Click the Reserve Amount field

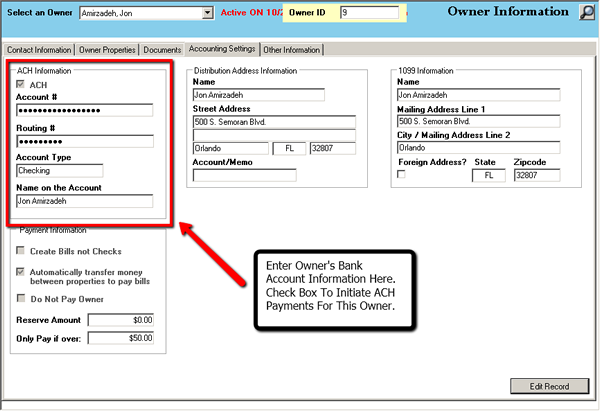pyautogui.click(x=121, y=320)
